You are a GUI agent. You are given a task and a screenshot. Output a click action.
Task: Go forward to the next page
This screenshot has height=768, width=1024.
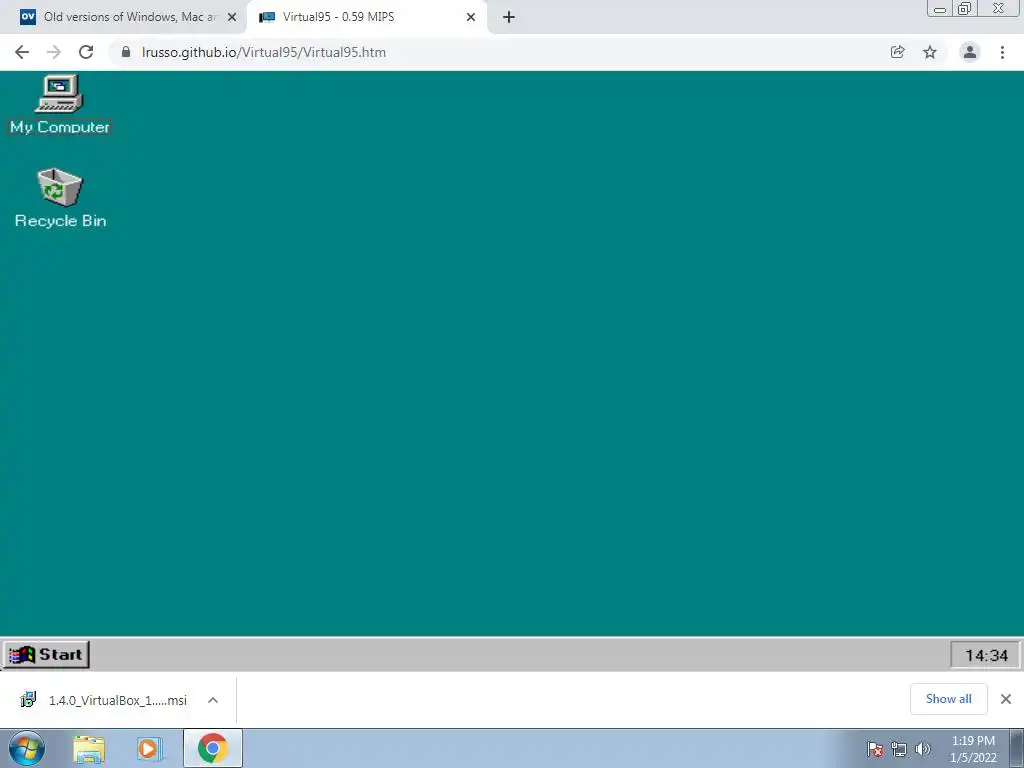tap(54, 52)
